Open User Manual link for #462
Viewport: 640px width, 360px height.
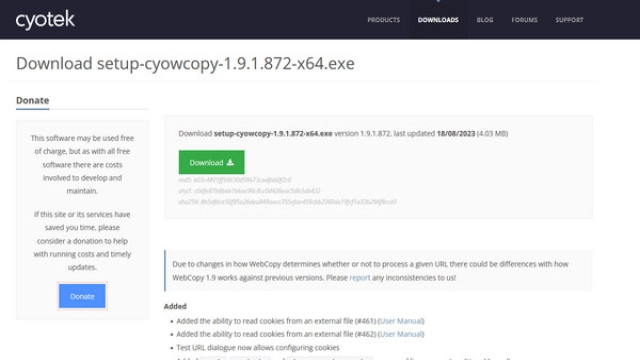401,334
